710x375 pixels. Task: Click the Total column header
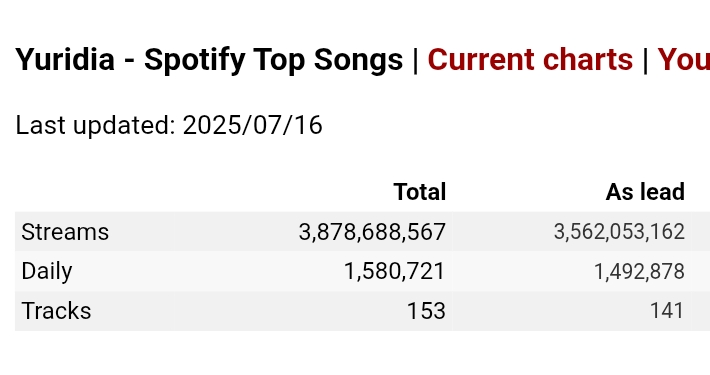pyautogui.click(x=420, y=192)
